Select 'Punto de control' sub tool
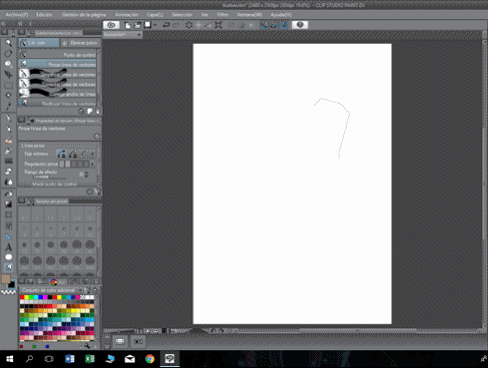This screenshot has width=488, height=368. (58, 54)
